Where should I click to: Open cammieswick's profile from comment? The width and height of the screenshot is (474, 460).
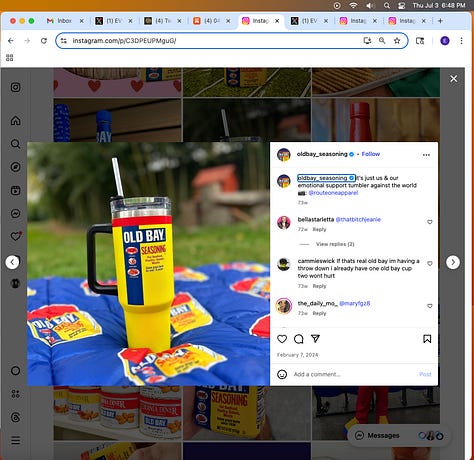pyautogui.click(x=316, y=261)
